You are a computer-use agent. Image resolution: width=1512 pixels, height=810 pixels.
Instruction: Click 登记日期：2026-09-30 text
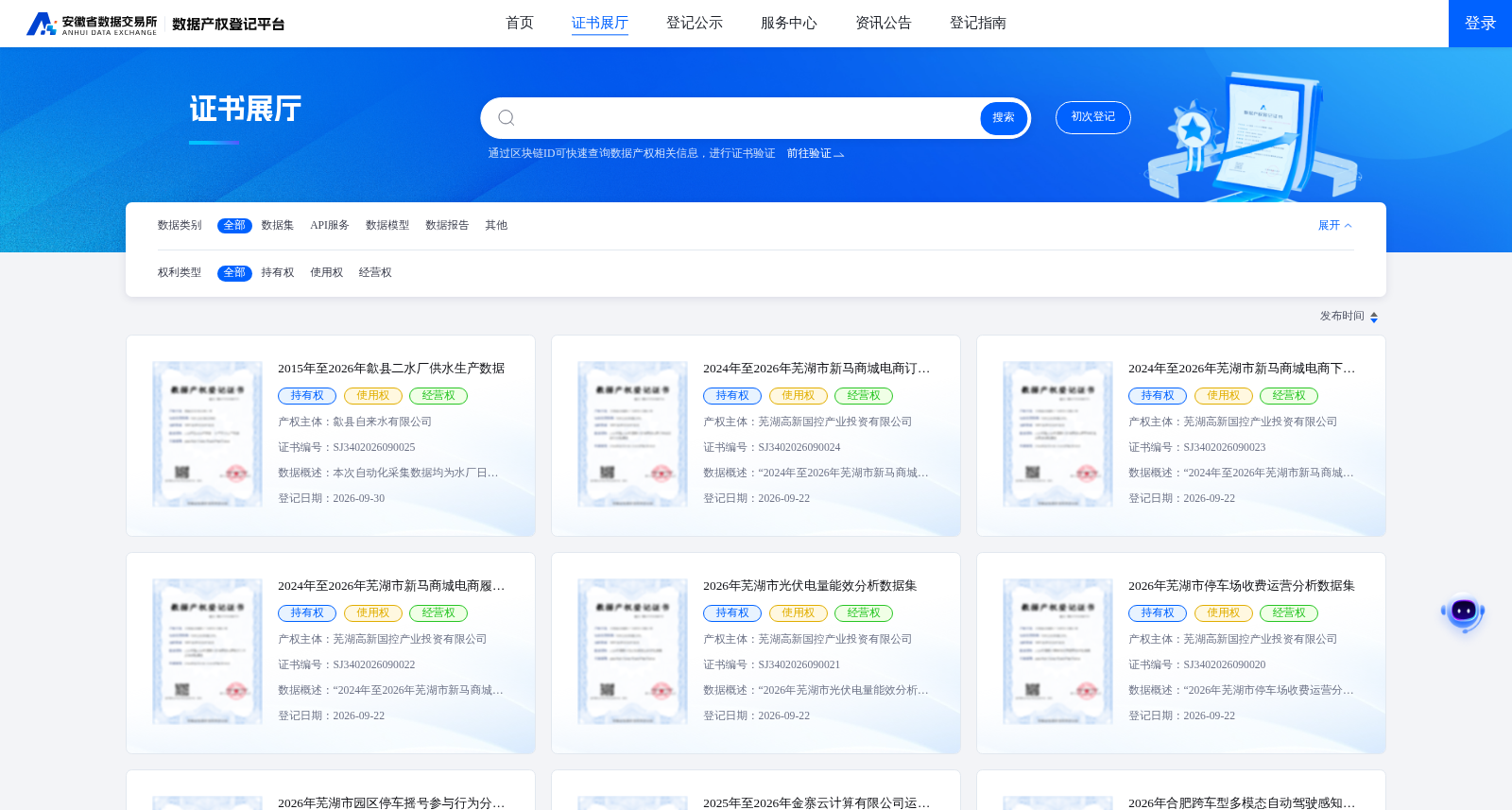pyautogui.click(x=332, y=499)
